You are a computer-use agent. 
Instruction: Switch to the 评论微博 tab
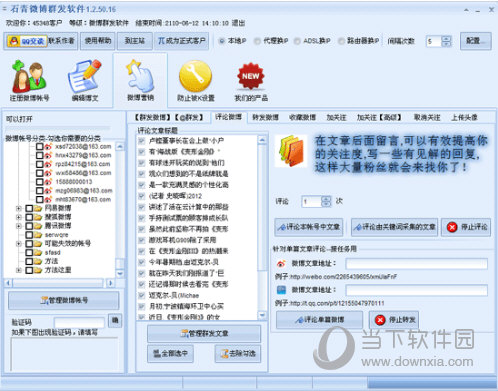(x=229, y=117)
